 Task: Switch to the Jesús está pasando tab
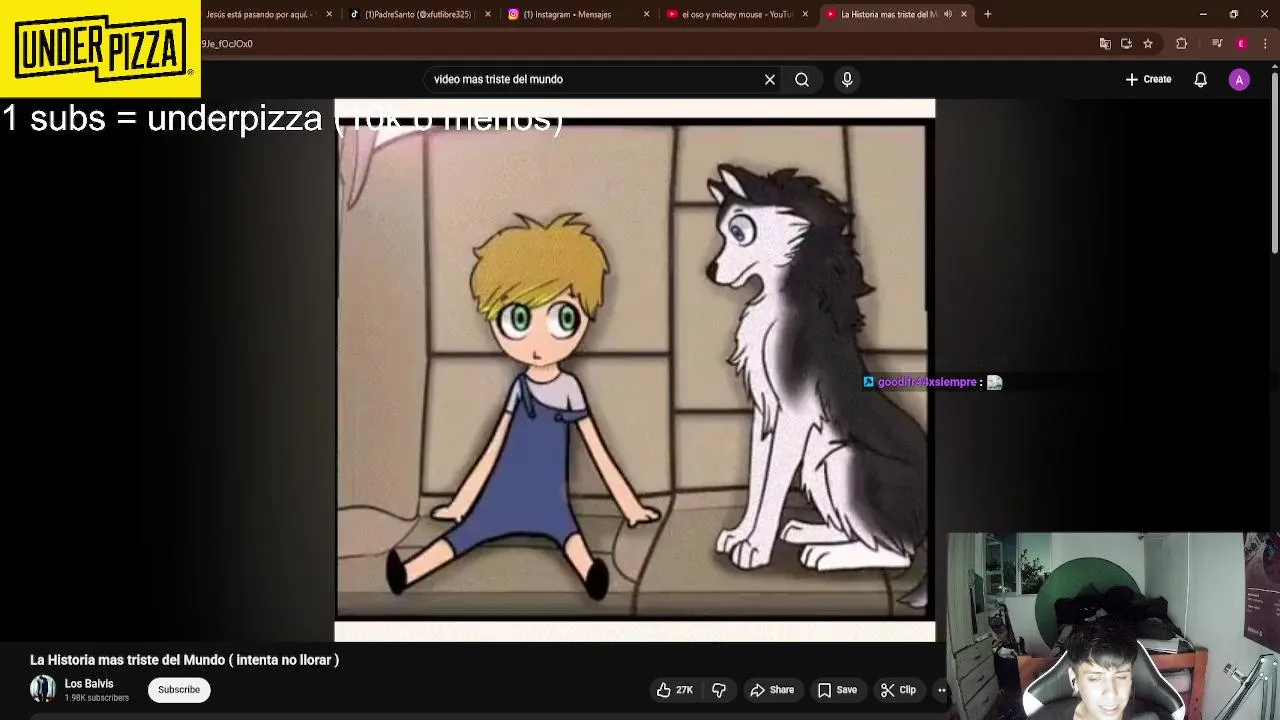[260, 14]
